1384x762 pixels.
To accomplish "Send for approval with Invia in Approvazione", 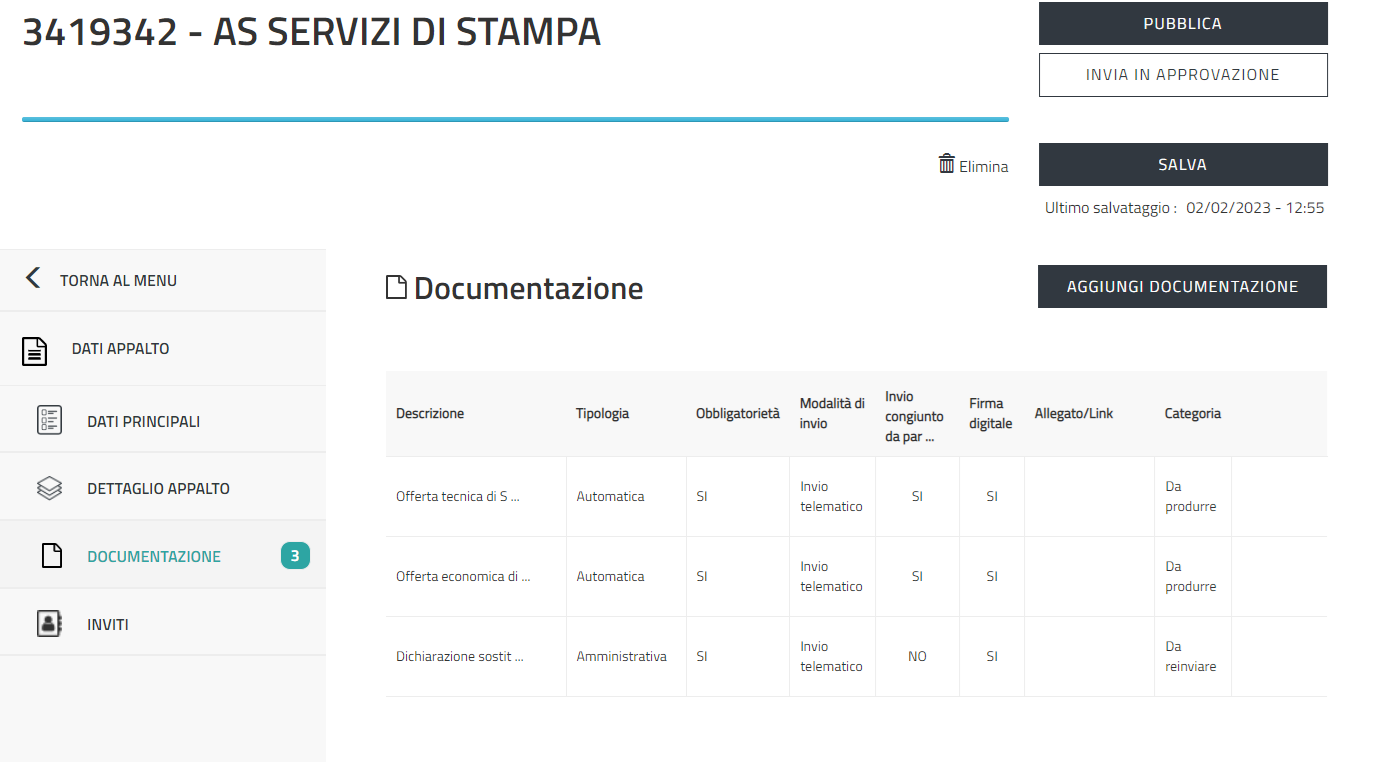I will (1182, 75).
